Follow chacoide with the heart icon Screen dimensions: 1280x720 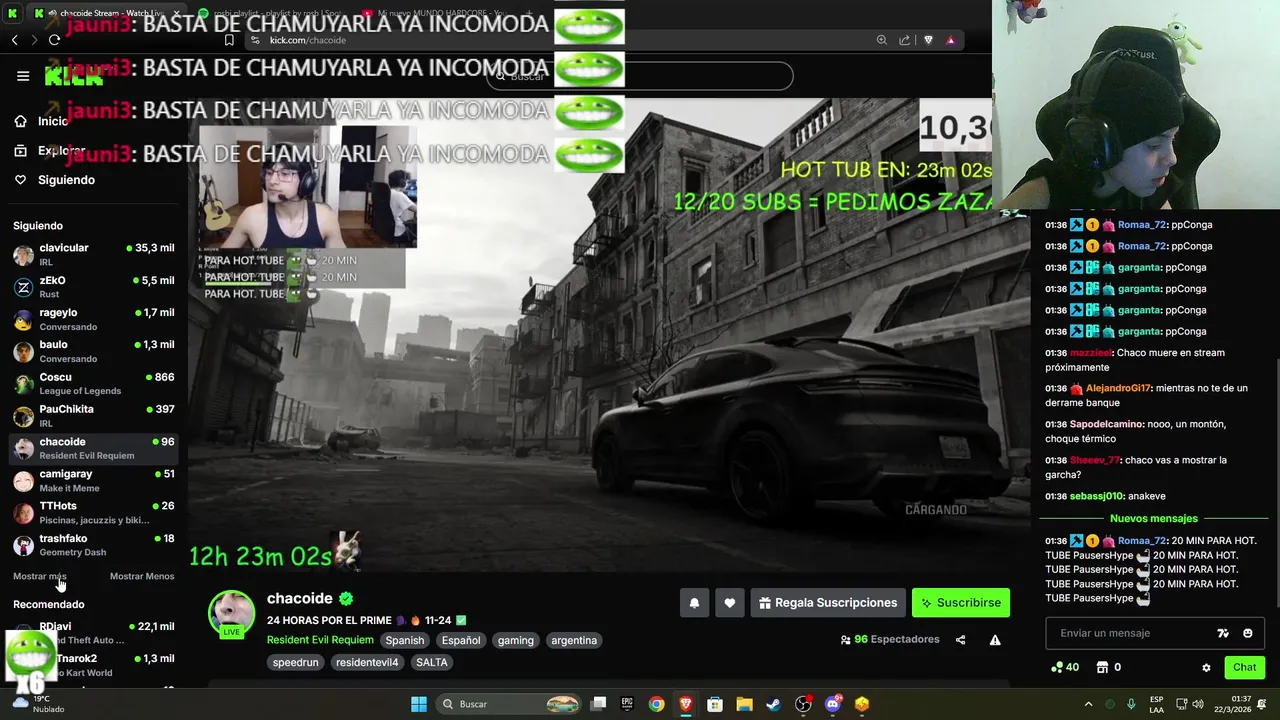tap(730, 603)
